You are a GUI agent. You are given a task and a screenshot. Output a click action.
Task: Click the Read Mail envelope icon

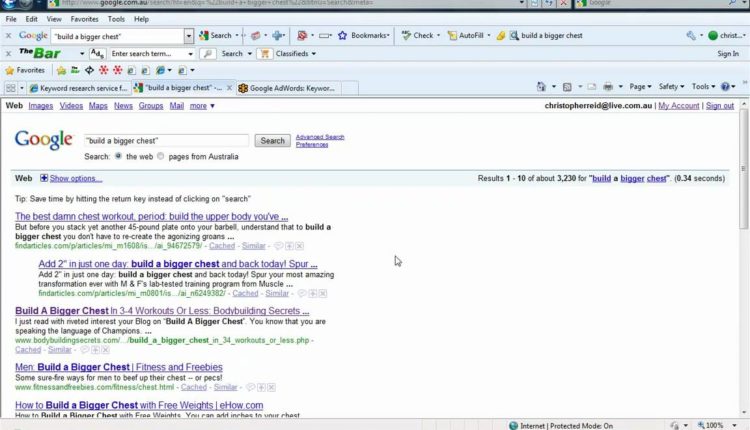(592, 87)
